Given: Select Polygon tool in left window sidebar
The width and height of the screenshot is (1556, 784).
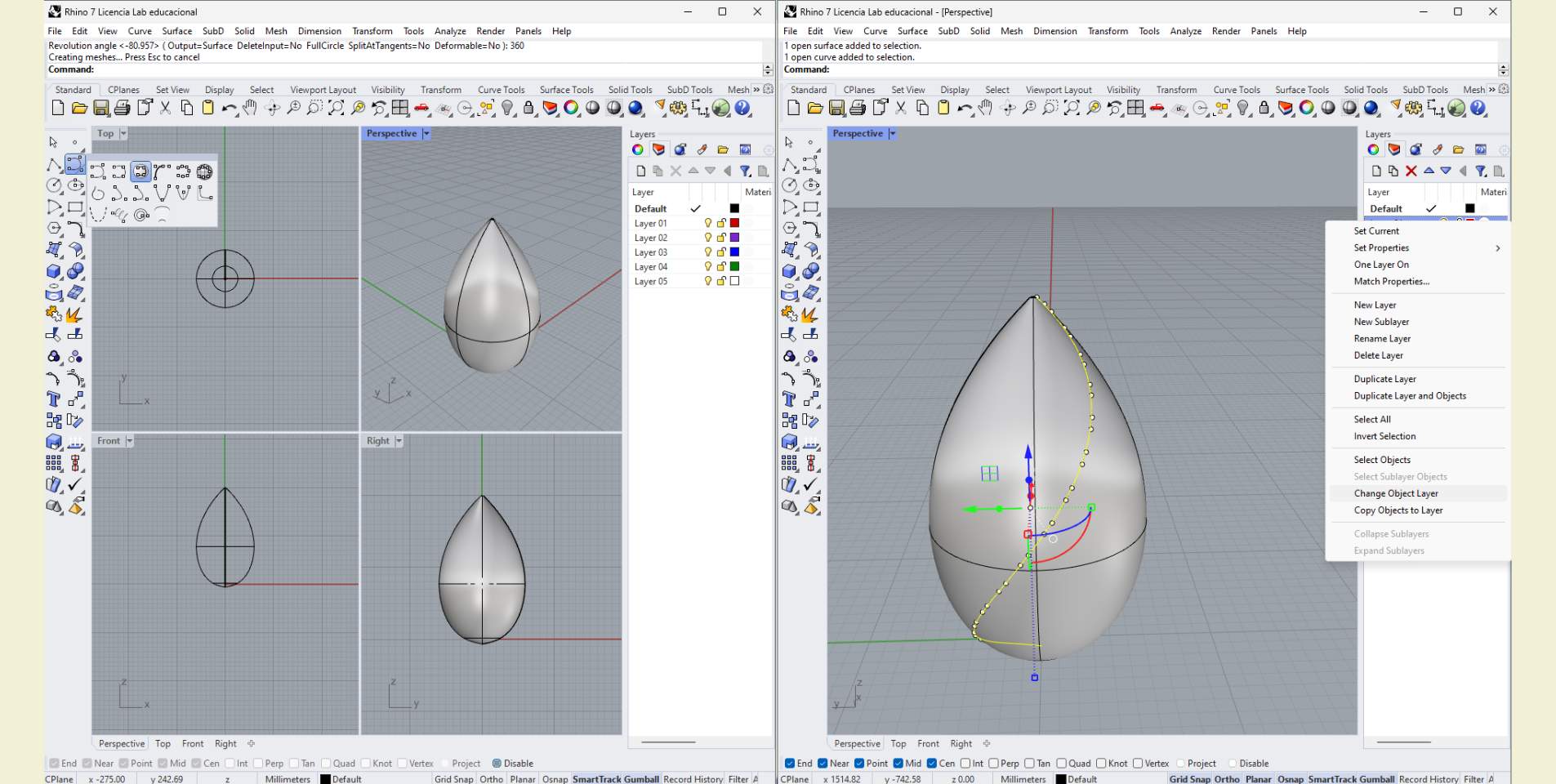Looking at the screenshot, I should 54,229.
